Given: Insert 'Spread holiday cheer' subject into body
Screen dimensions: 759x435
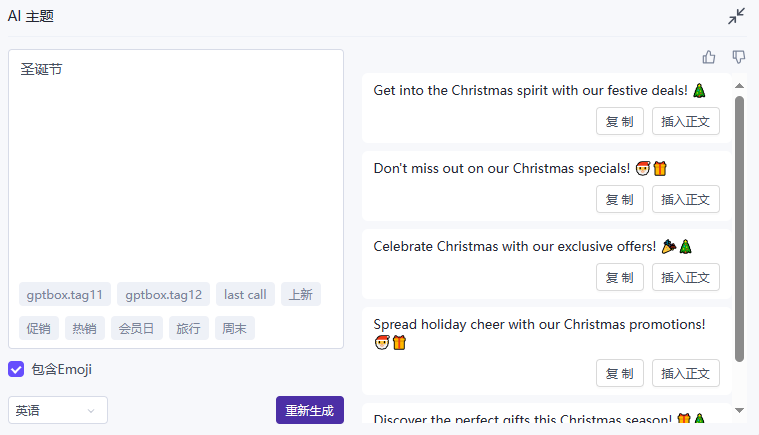Looking at the screenshot, I should pyautogui.click(x=686, y=373).
